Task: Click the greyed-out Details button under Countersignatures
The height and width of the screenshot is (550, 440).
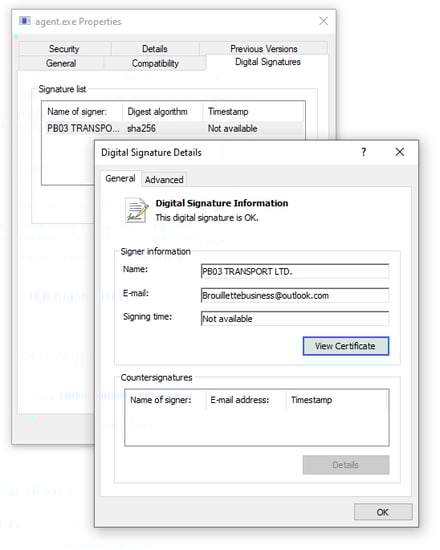Action: point(346,465)
